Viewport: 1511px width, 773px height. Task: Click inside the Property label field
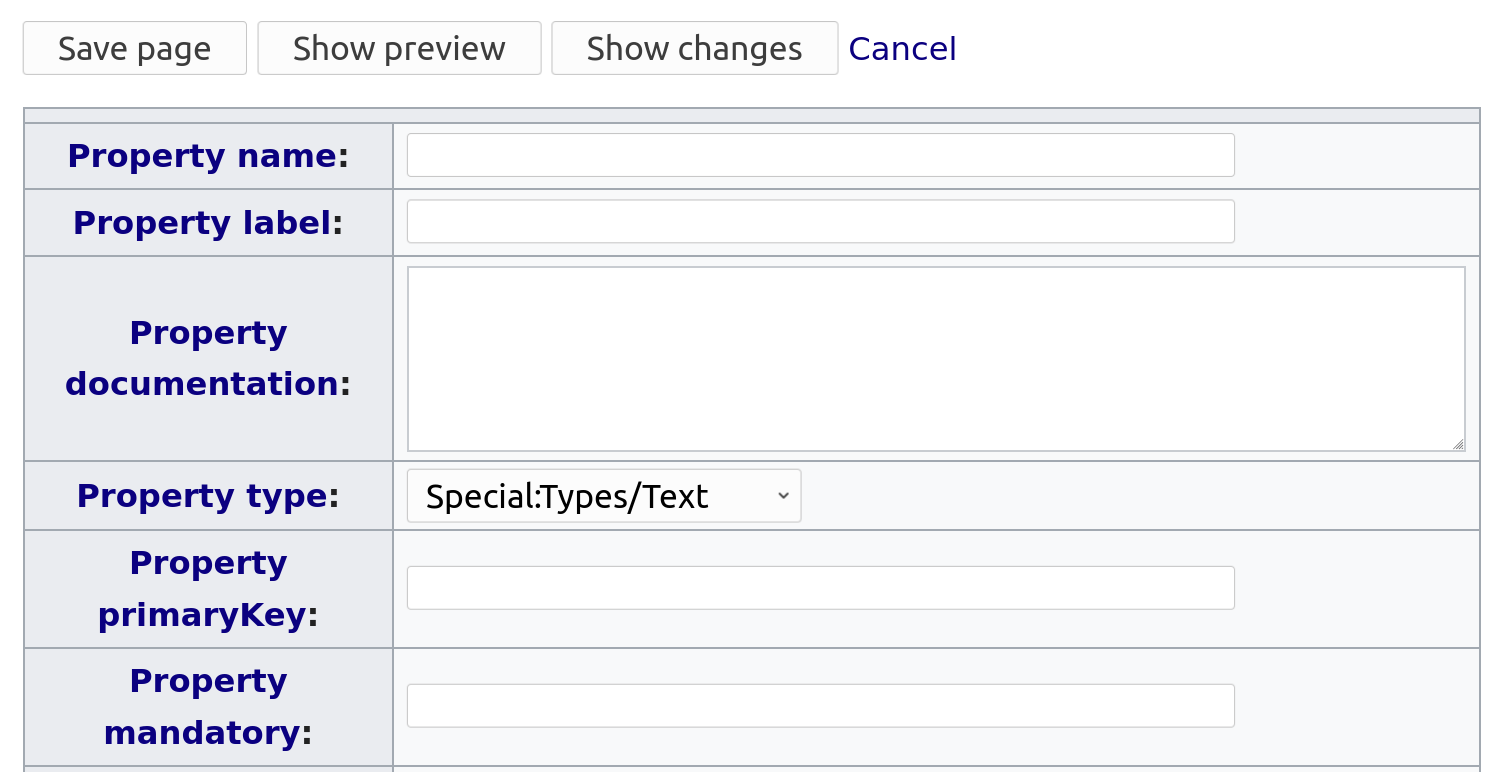point(818,221)
